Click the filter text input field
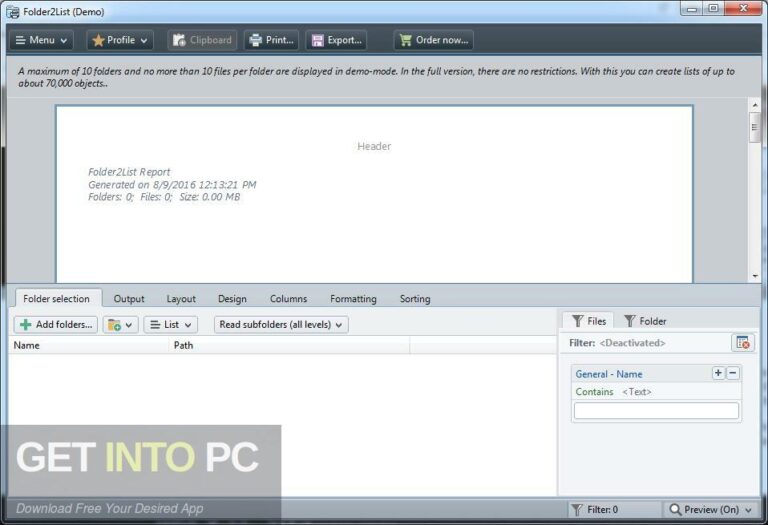The width and height of the screenshot is (768, 525). coord(656,410)
